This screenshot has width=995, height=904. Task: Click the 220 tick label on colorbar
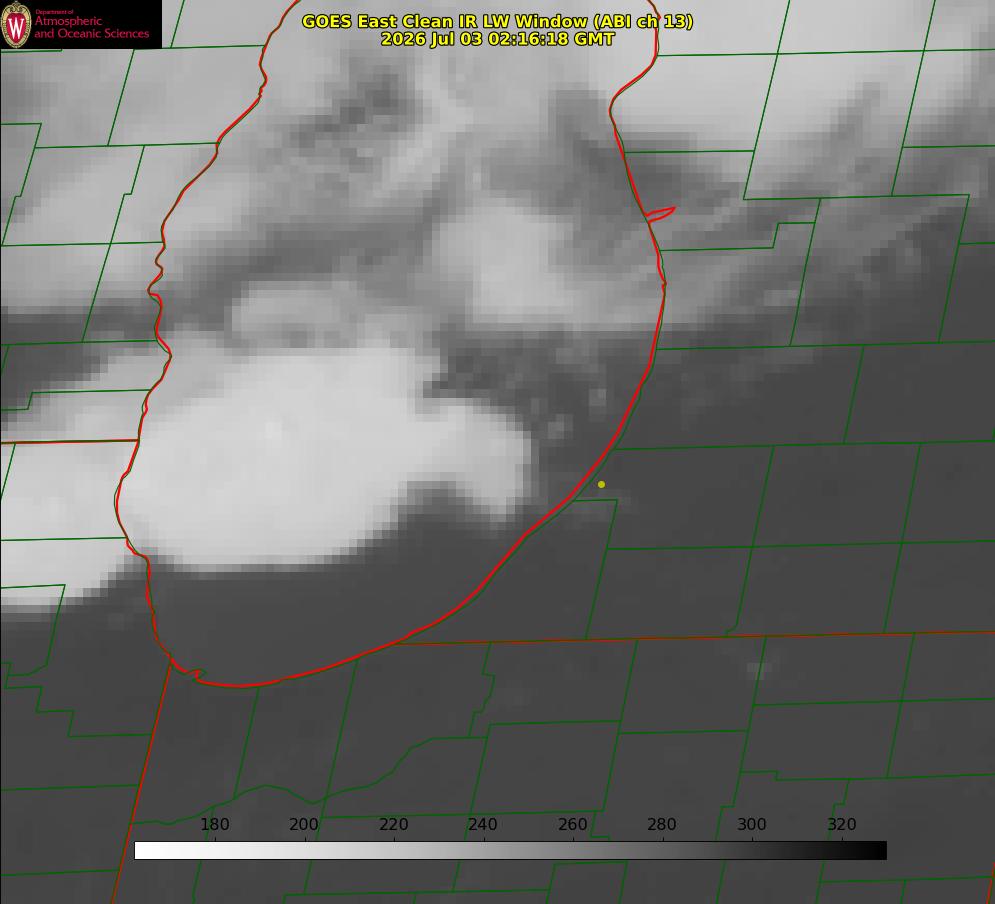tap(393, 824)
